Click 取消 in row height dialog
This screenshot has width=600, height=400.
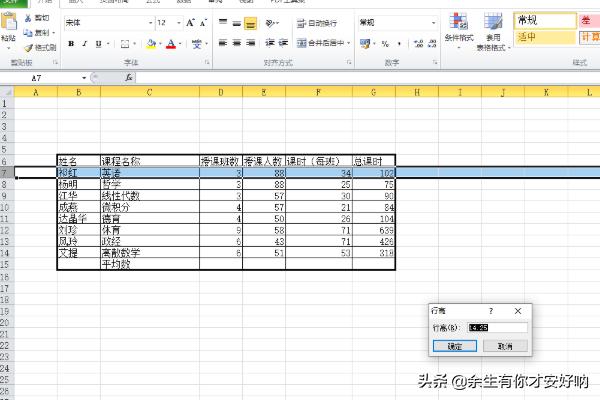coord(505,346)
